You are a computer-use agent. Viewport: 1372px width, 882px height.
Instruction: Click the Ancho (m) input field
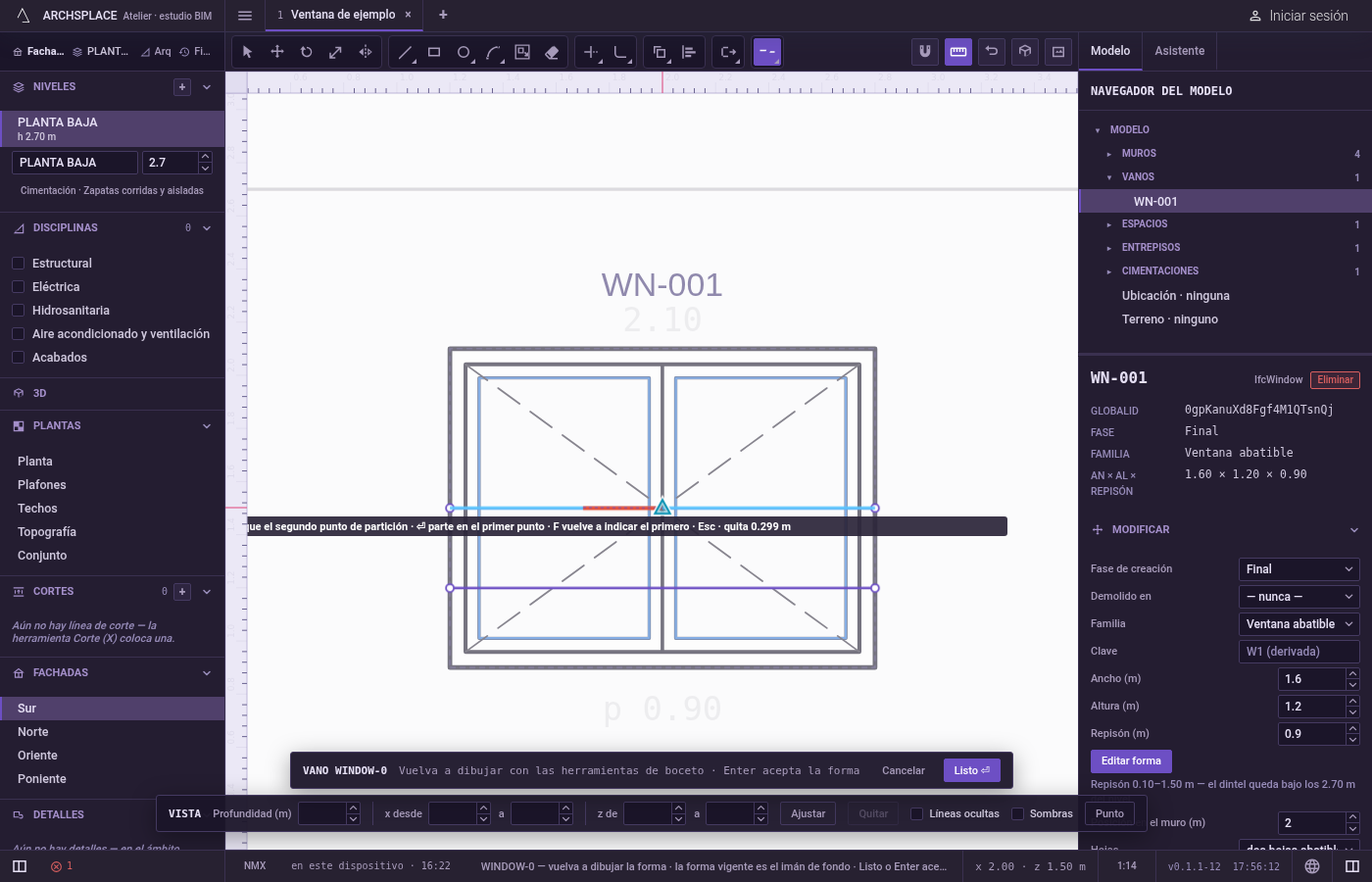tap(1312, 679)
